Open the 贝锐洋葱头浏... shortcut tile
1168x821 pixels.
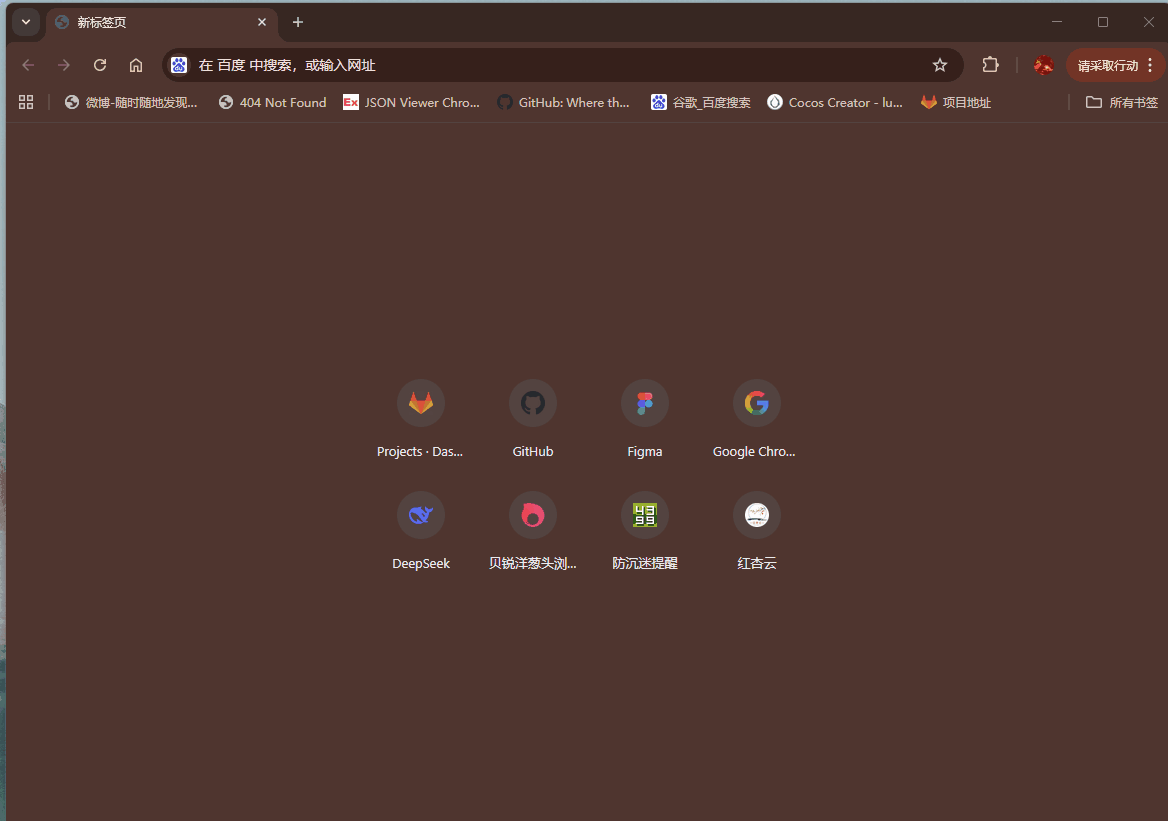pos(533,530)
